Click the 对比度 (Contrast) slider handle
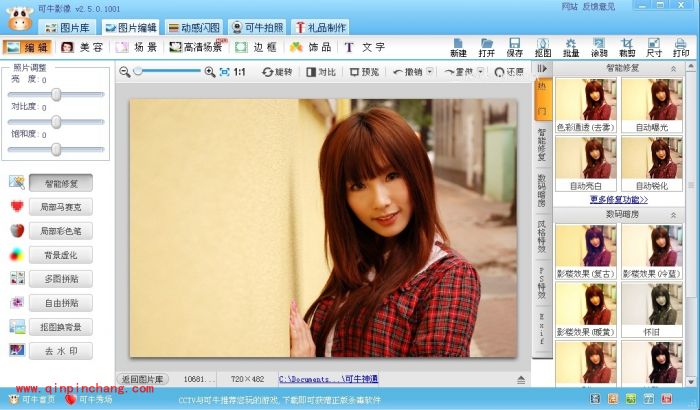700x410 pixels. click(x=56, y=114)
